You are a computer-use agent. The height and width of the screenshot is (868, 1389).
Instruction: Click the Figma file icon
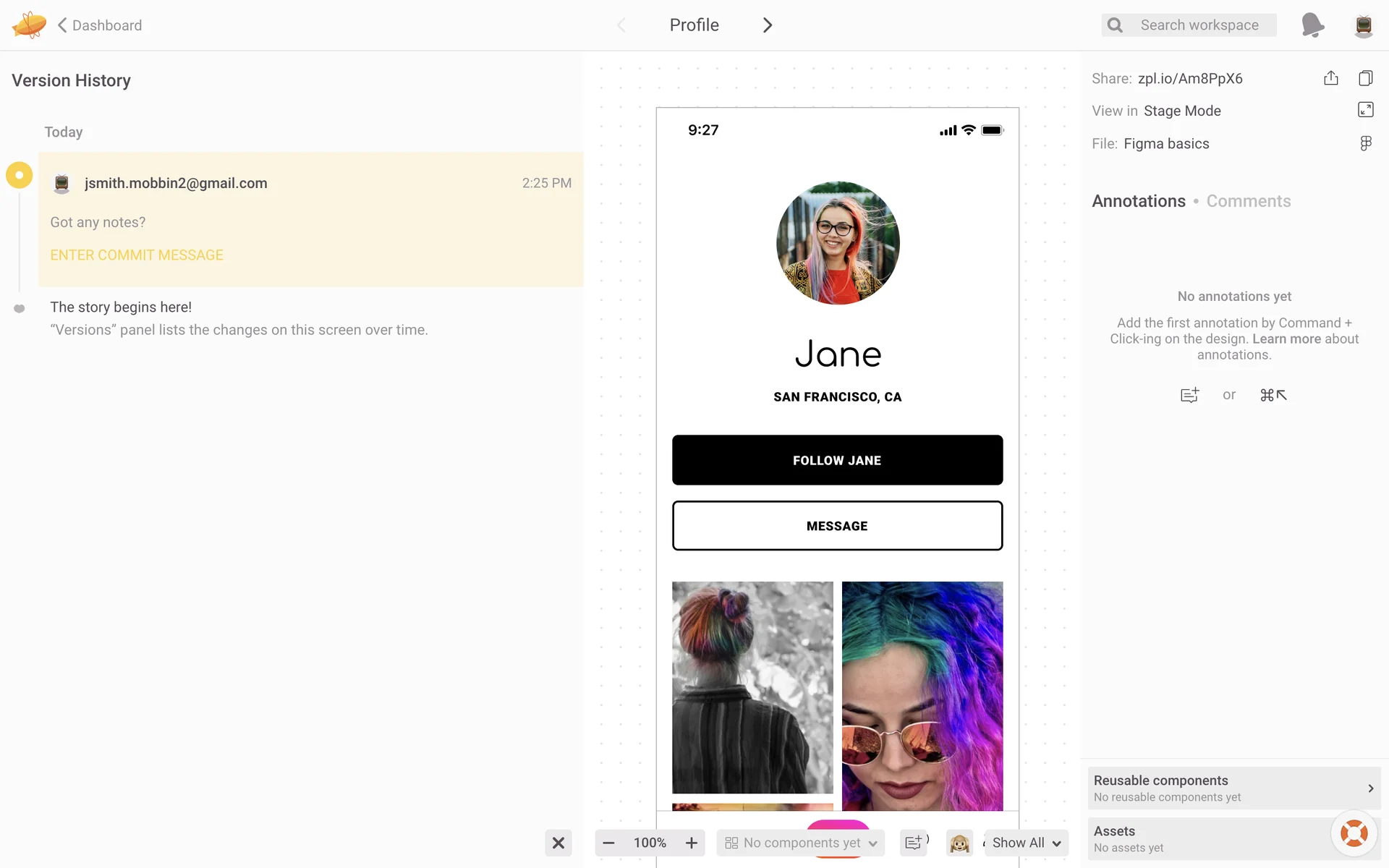pos(1365,143)
